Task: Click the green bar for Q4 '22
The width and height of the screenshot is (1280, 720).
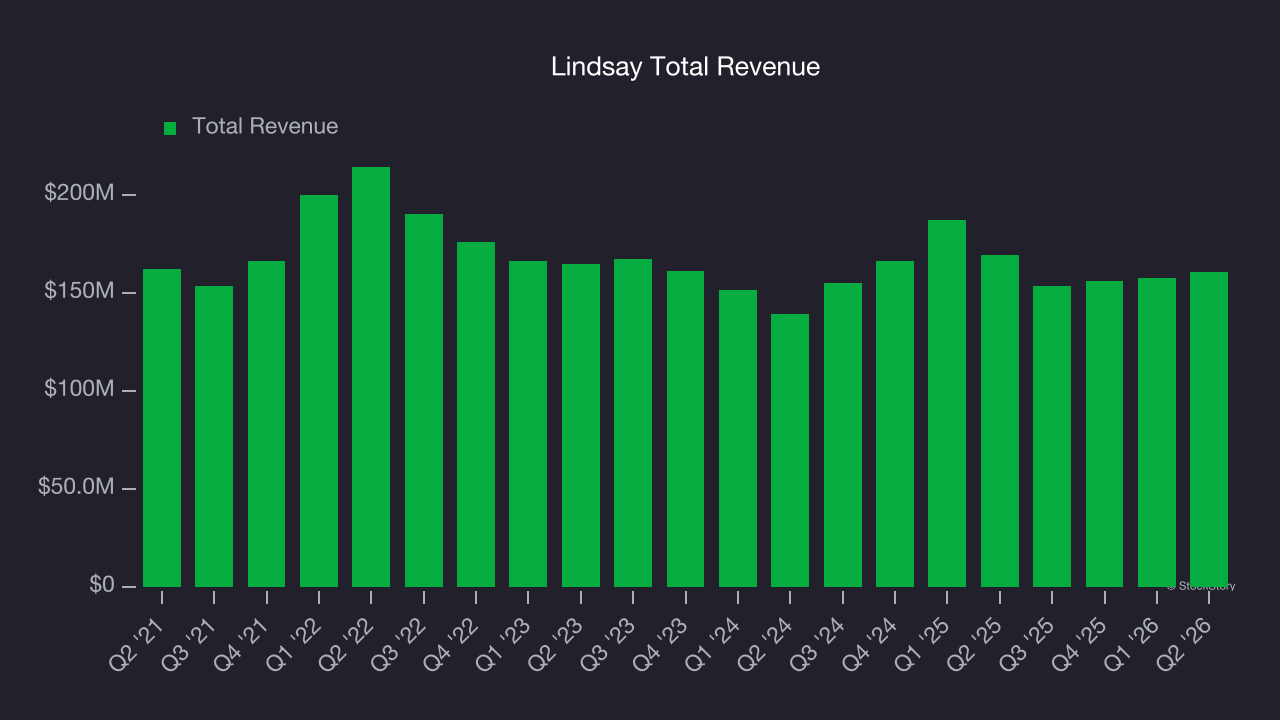Action: coord(476,415)
